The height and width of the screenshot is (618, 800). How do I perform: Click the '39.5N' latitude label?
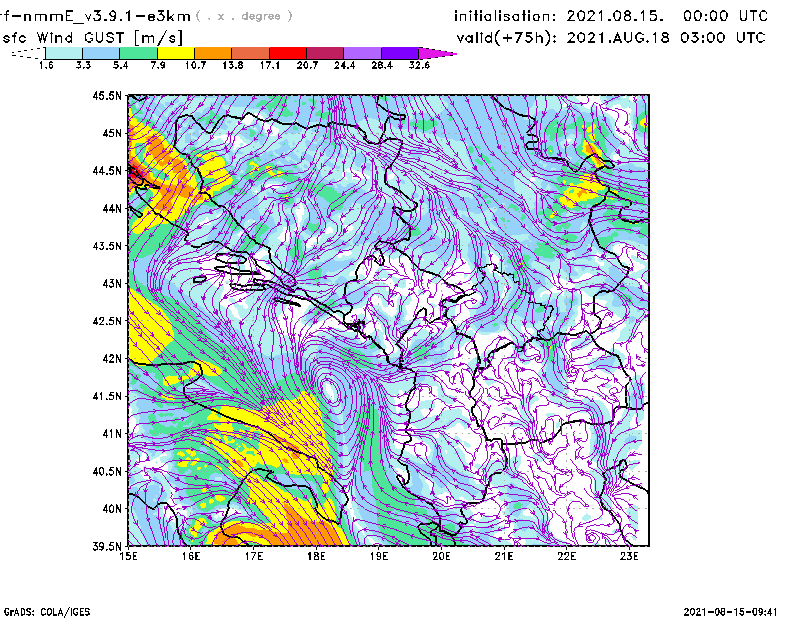(x=107, y=547)
